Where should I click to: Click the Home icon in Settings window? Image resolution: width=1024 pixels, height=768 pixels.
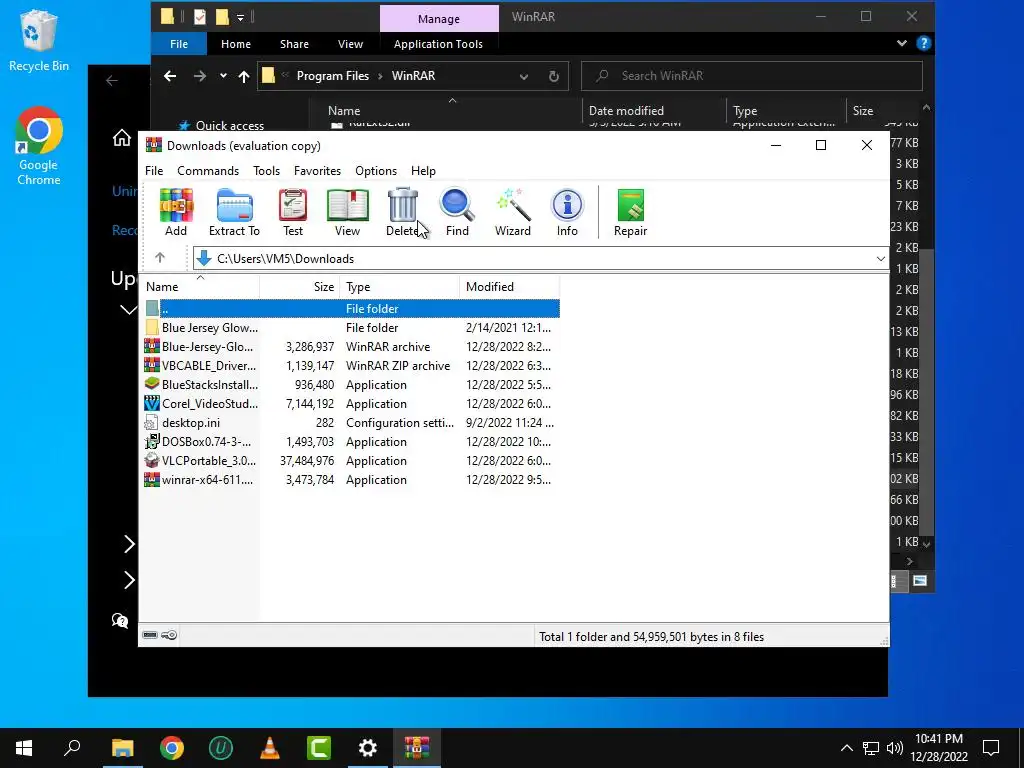(121, 138)
